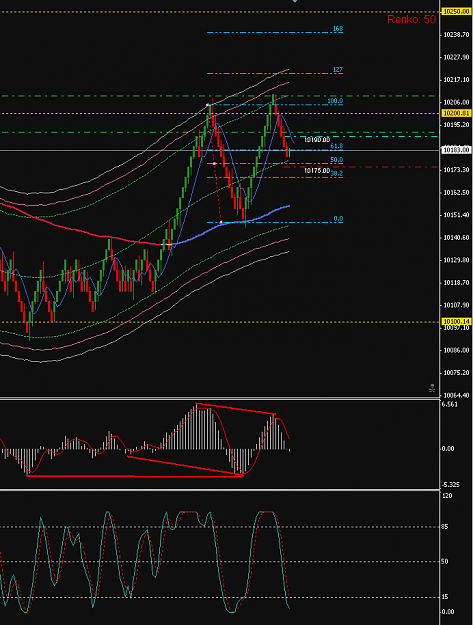This screenshot has width=473, height=625.
Task: Click the 10190.00 line label
Action: (317, 140)
